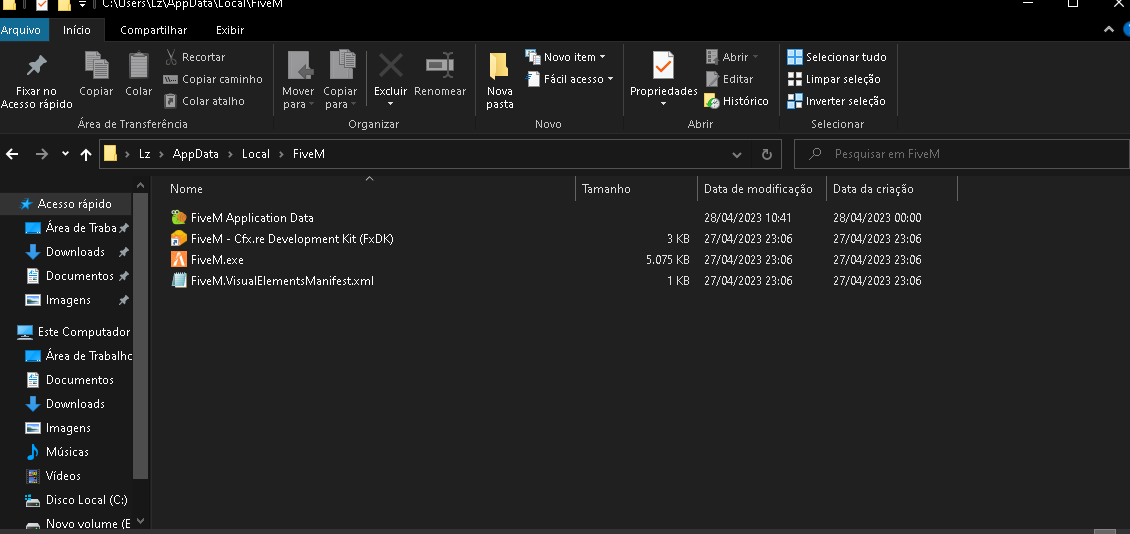This screenshot has height=534, width=1130.
Task: Switch to the Compartilhar ribbon tab
Action: tap(153, 30)
